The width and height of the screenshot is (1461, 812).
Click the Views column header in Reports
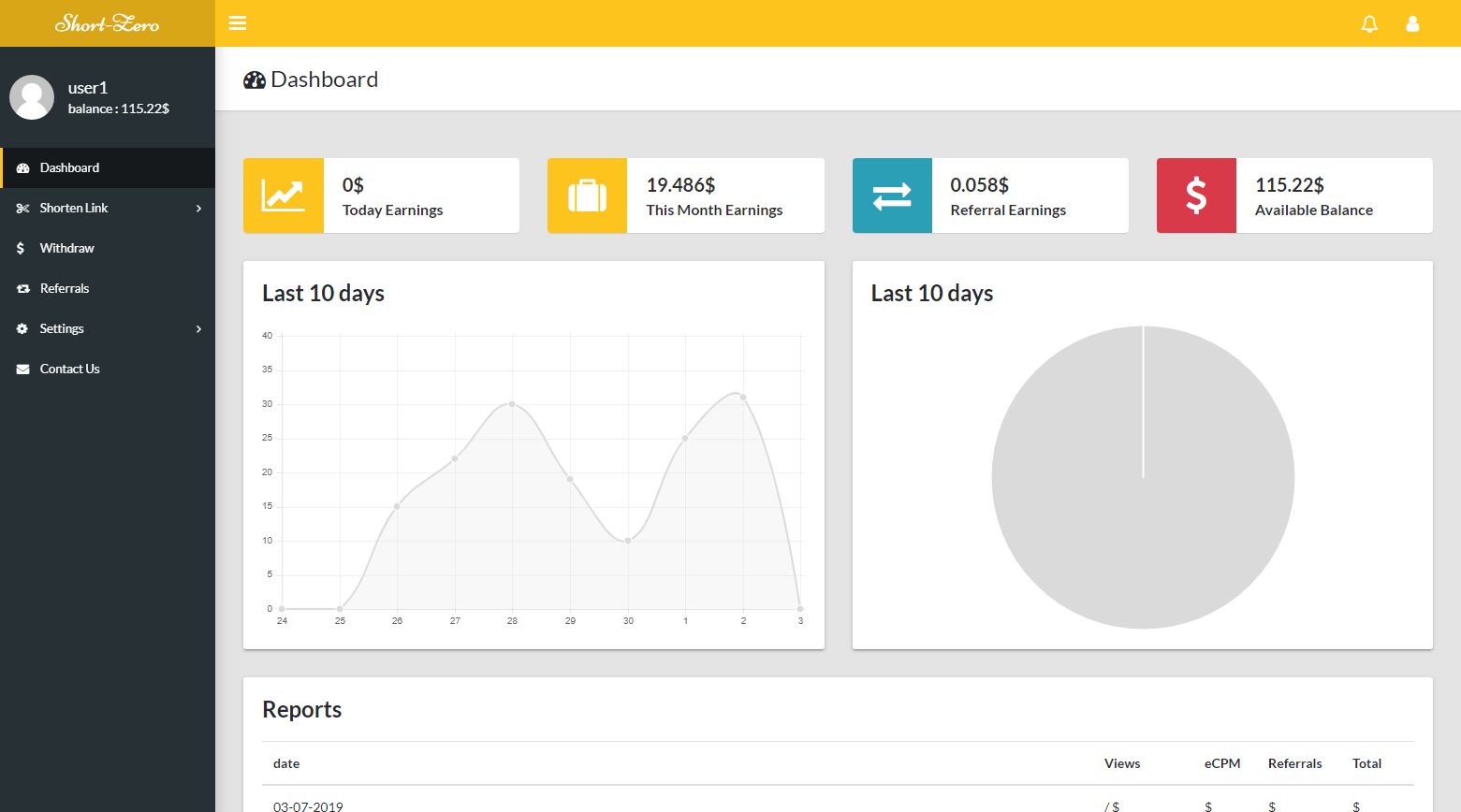click(1121, 763)
